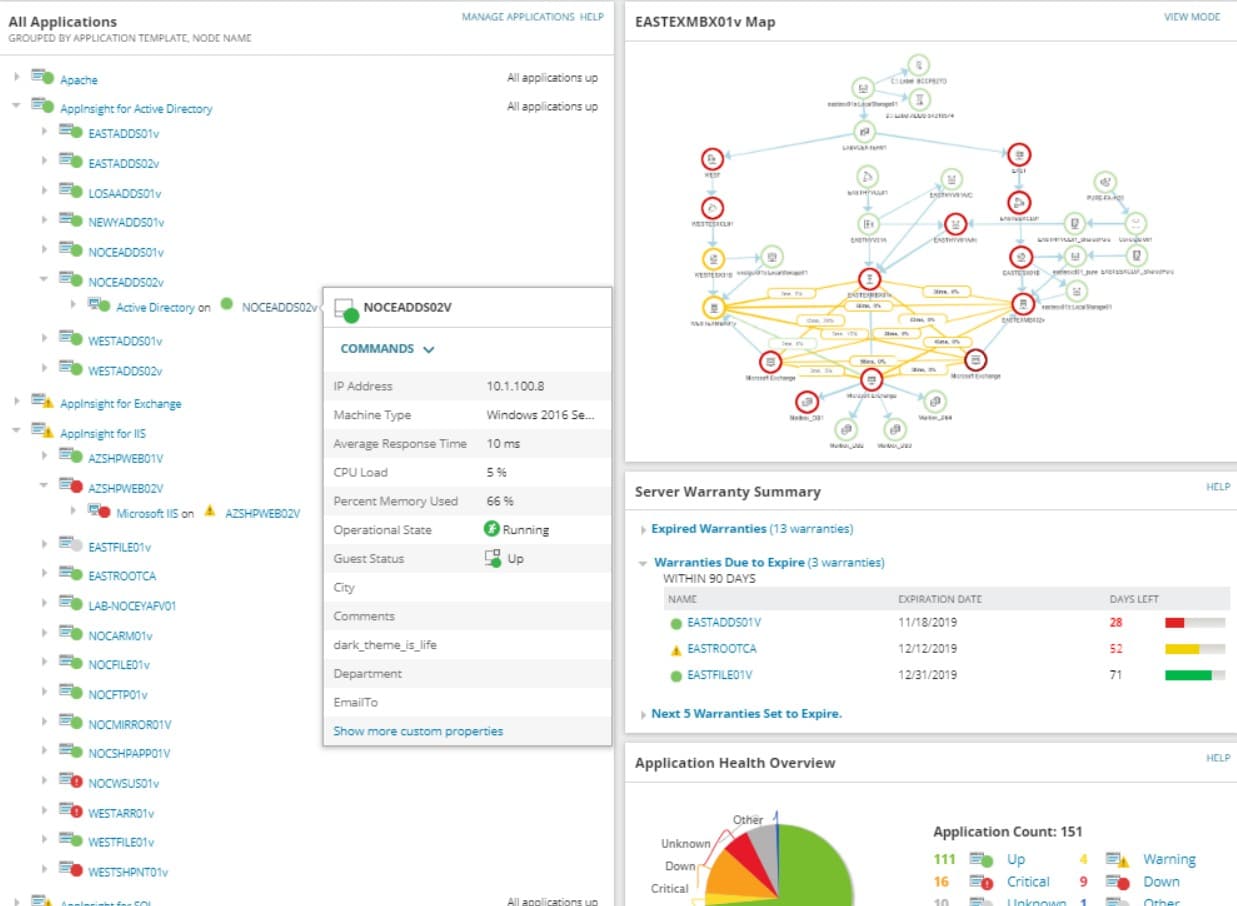Click the DAYS LEFT column header
Screen dimensions: 1237x906
click(1134, 599)
